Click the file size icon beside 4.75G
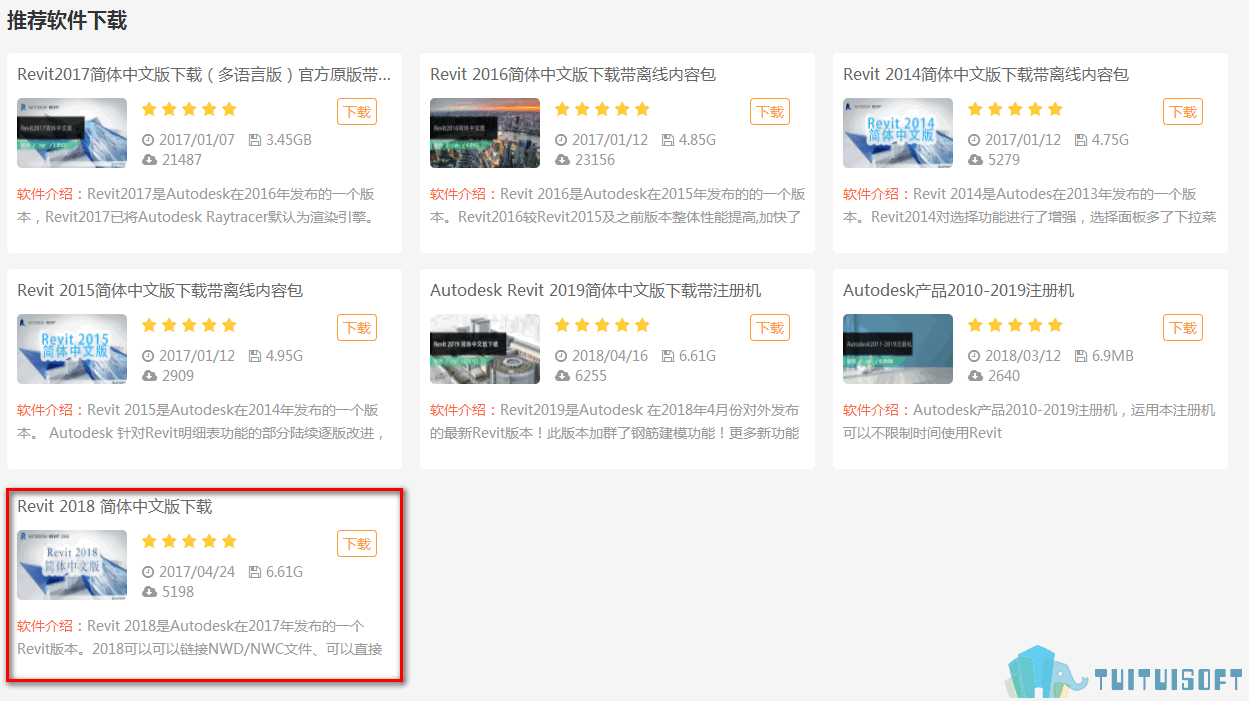The width and height of the screenshot is (1249, 701). 1081,140
